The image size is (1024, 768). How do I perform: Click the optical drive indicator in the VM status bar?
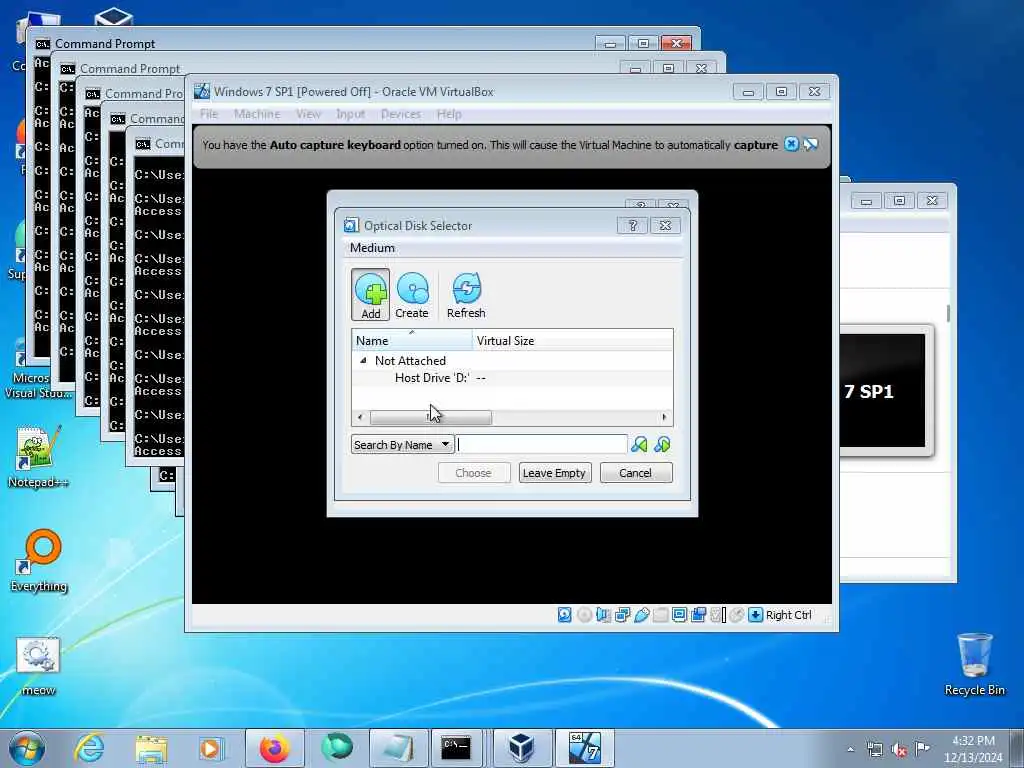click(x=584, y=615)
